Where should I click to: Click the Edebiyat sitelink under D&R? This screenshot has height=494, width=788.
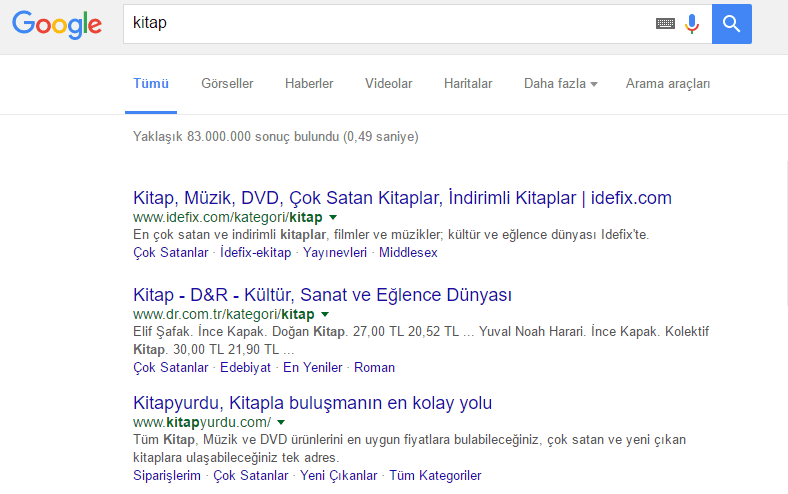click(x=246, y=367)
